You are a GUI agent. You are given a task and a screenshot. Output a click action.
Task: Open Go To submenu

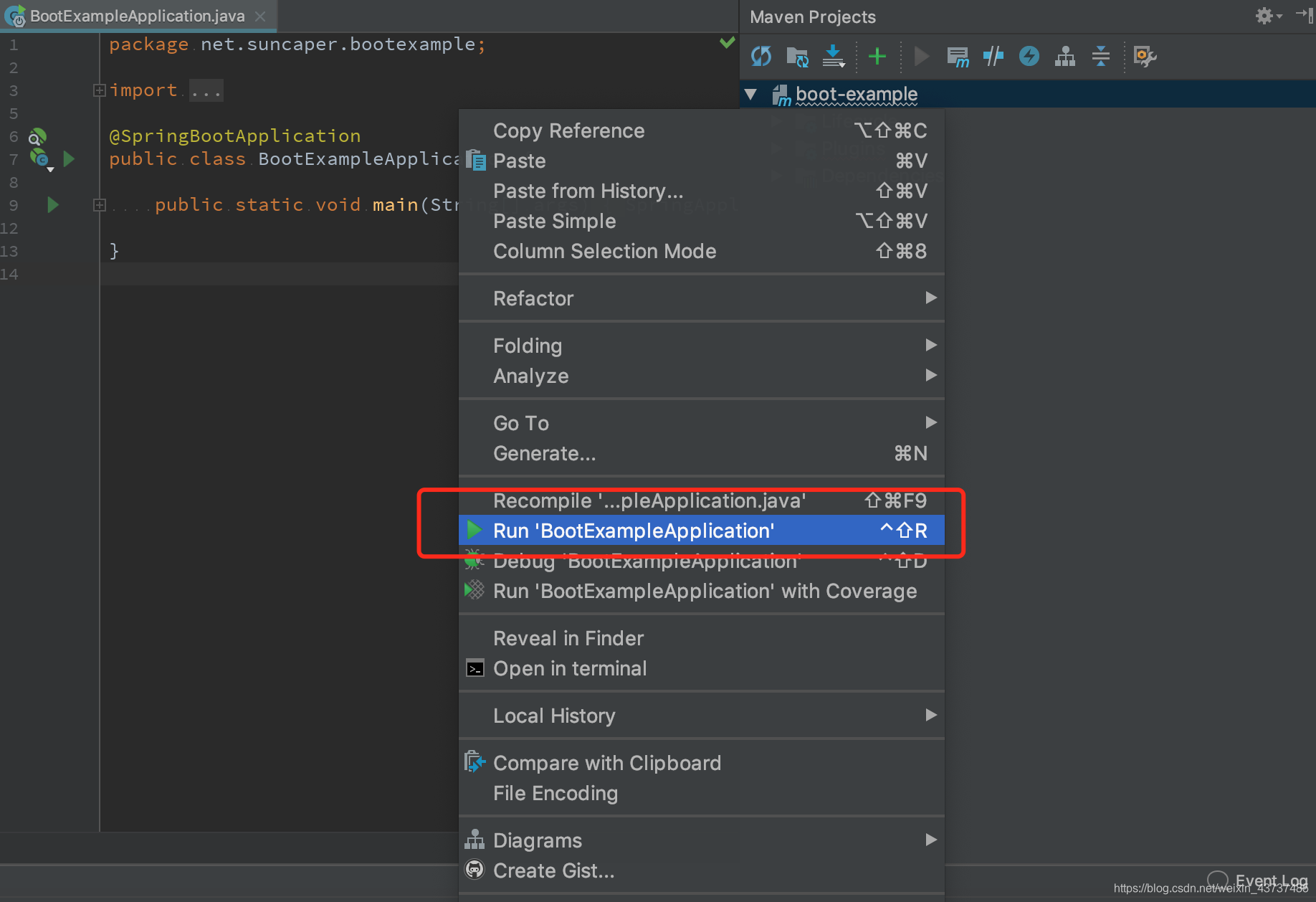701,423
